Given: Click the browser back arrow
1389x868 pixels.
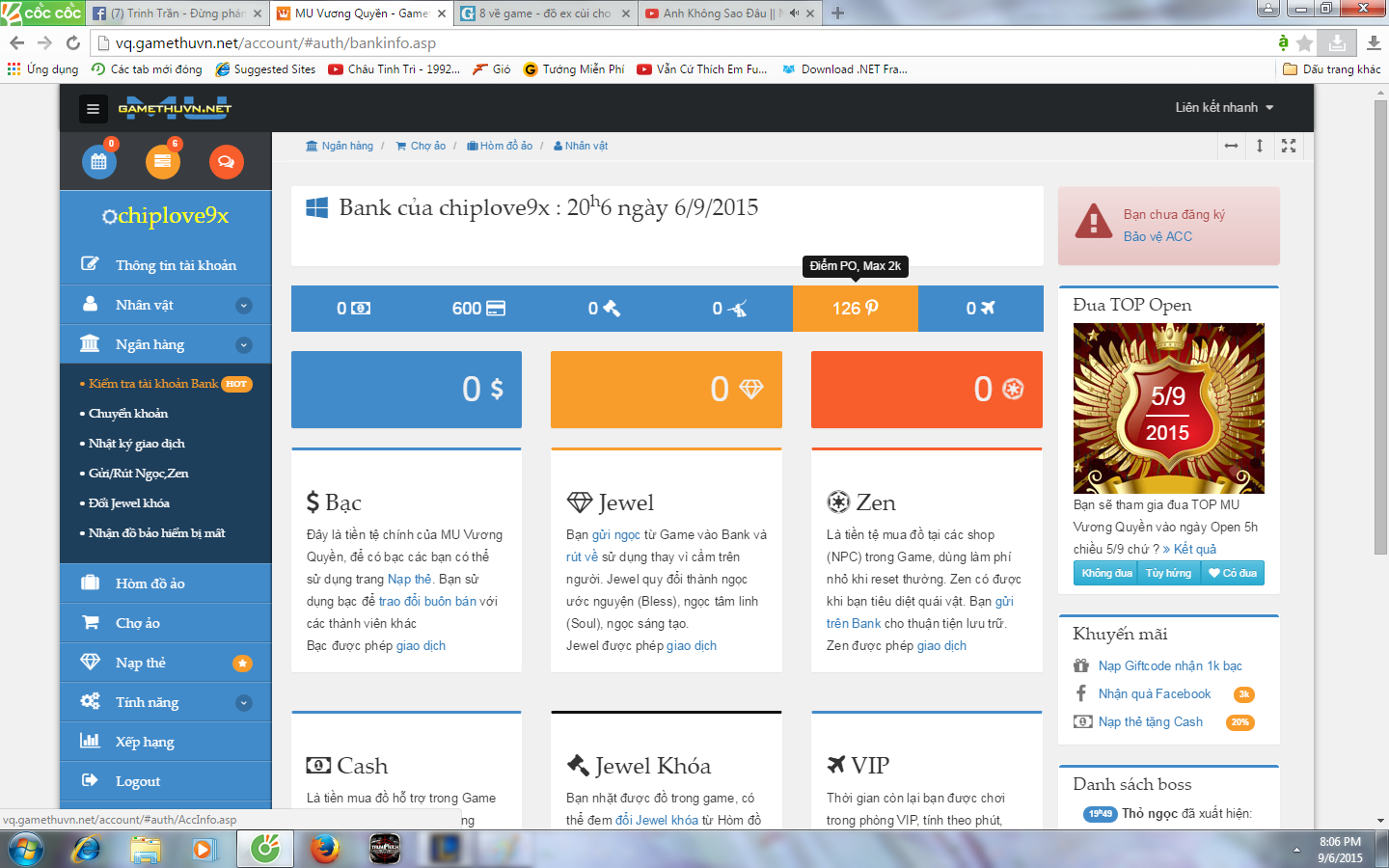Looking at the screenshot, I should click(x=16, y=42).
